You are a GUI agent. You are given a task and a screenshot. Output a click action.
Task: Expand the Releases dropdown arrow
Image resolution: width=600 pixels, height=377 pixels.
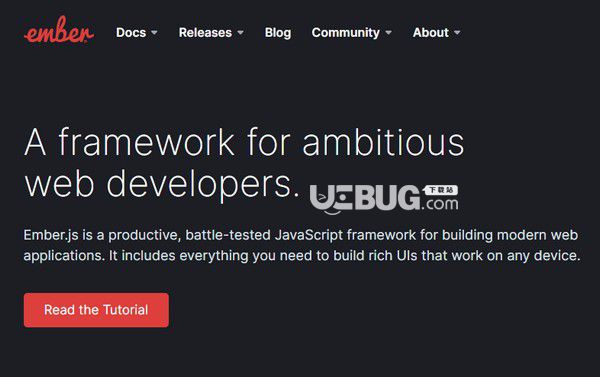(x=240, y=33)
